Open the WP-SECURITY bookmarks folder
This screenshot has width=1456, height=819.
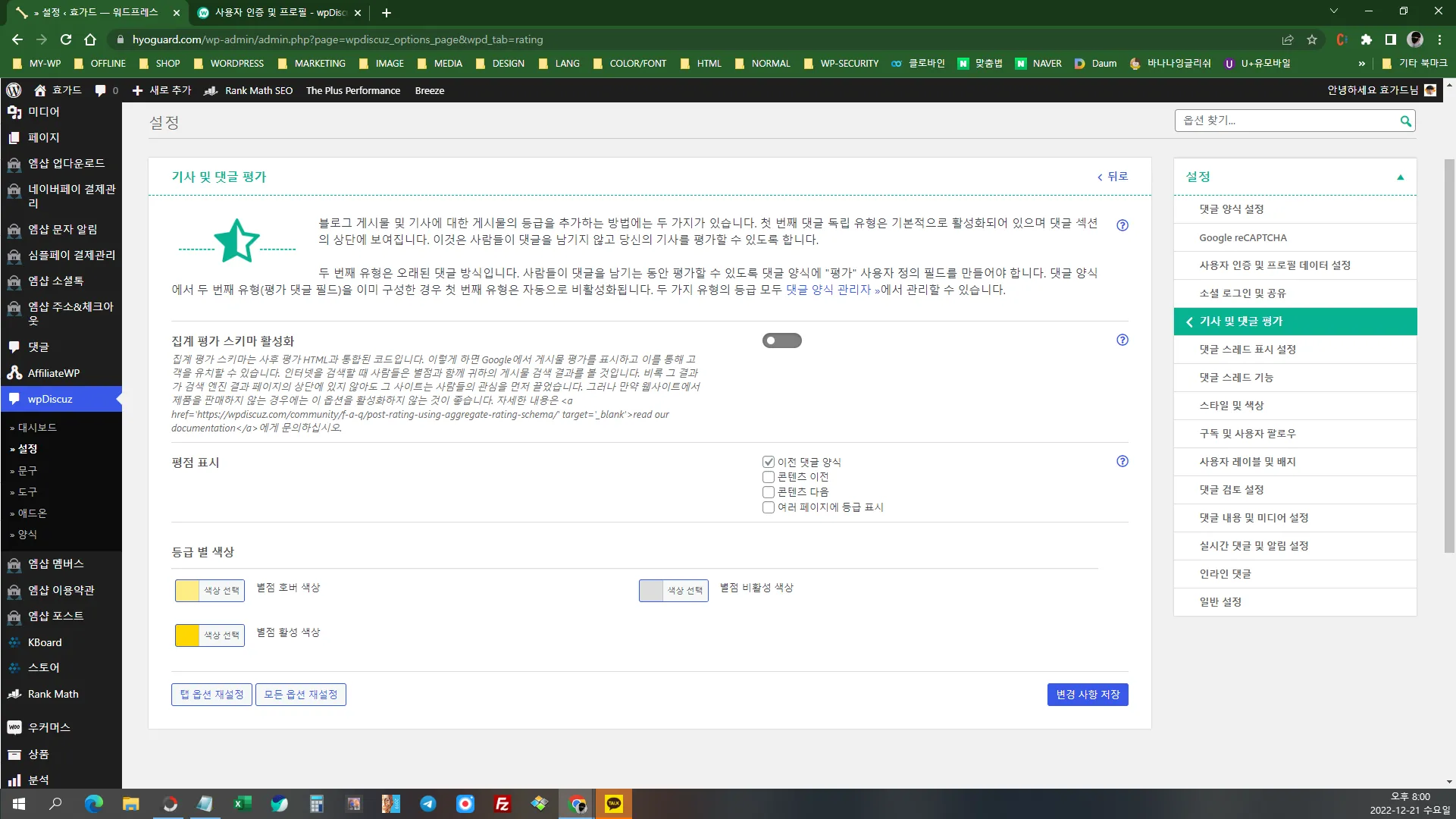pos(841,64)
